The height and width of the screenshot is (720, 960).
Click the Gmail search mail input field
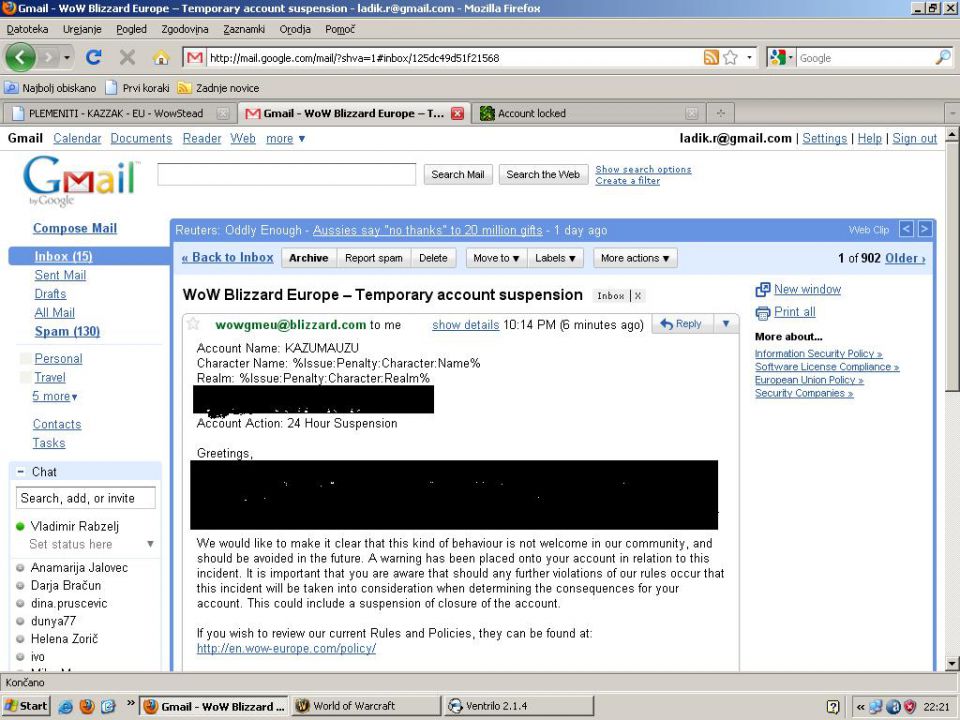pyautogui.click(x=286, y=175)
